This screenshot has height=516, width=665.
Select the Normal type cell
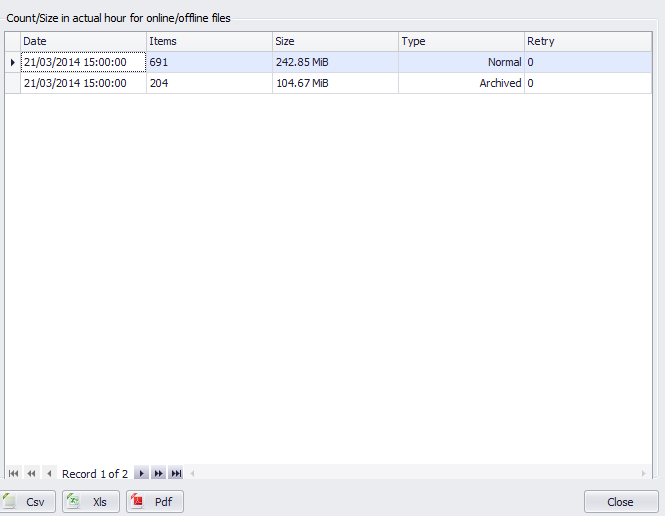461,62
